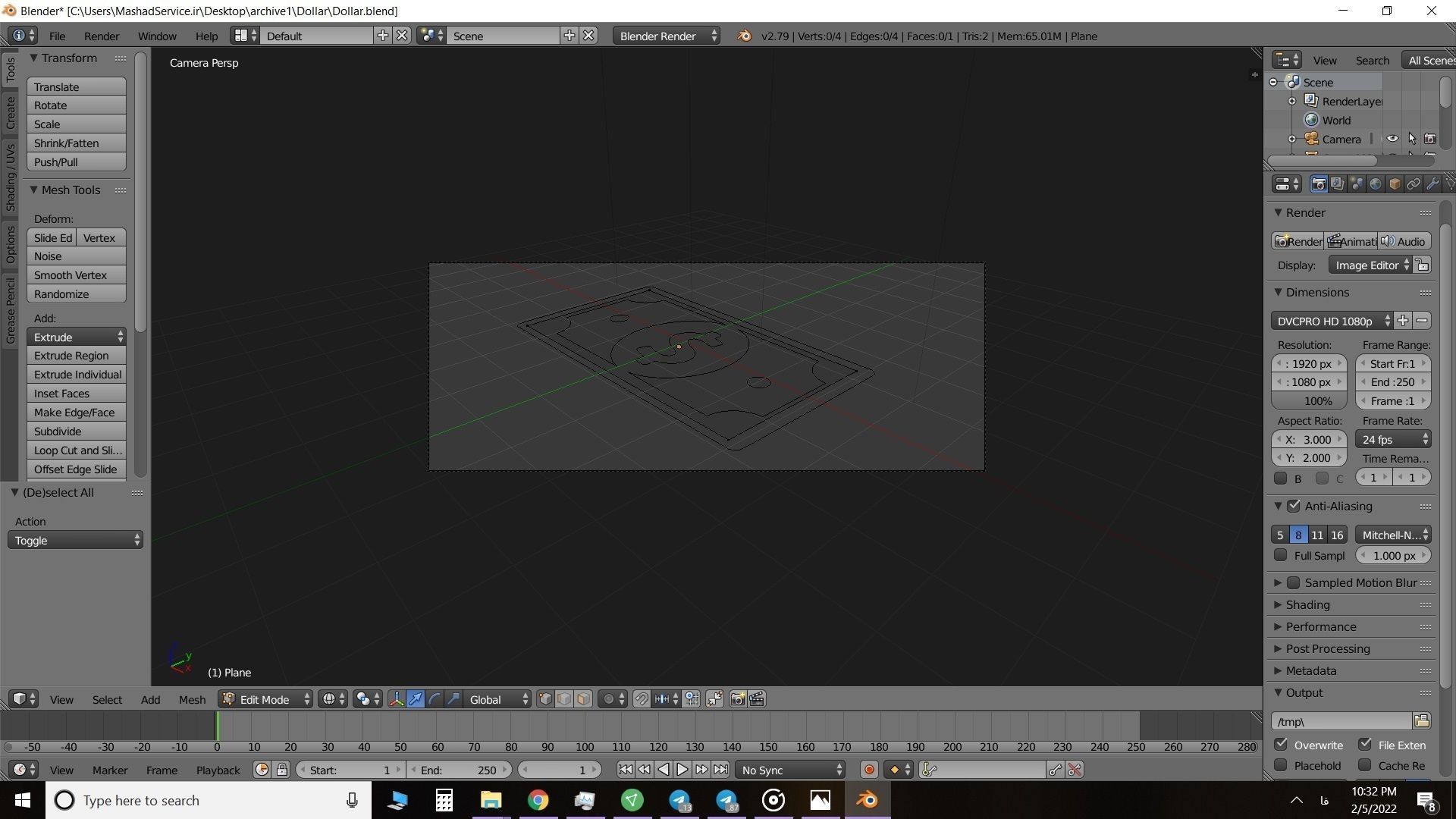Open the World properties tab icon
This screenshot has height=819, width=1456.
coord(1375,184)
